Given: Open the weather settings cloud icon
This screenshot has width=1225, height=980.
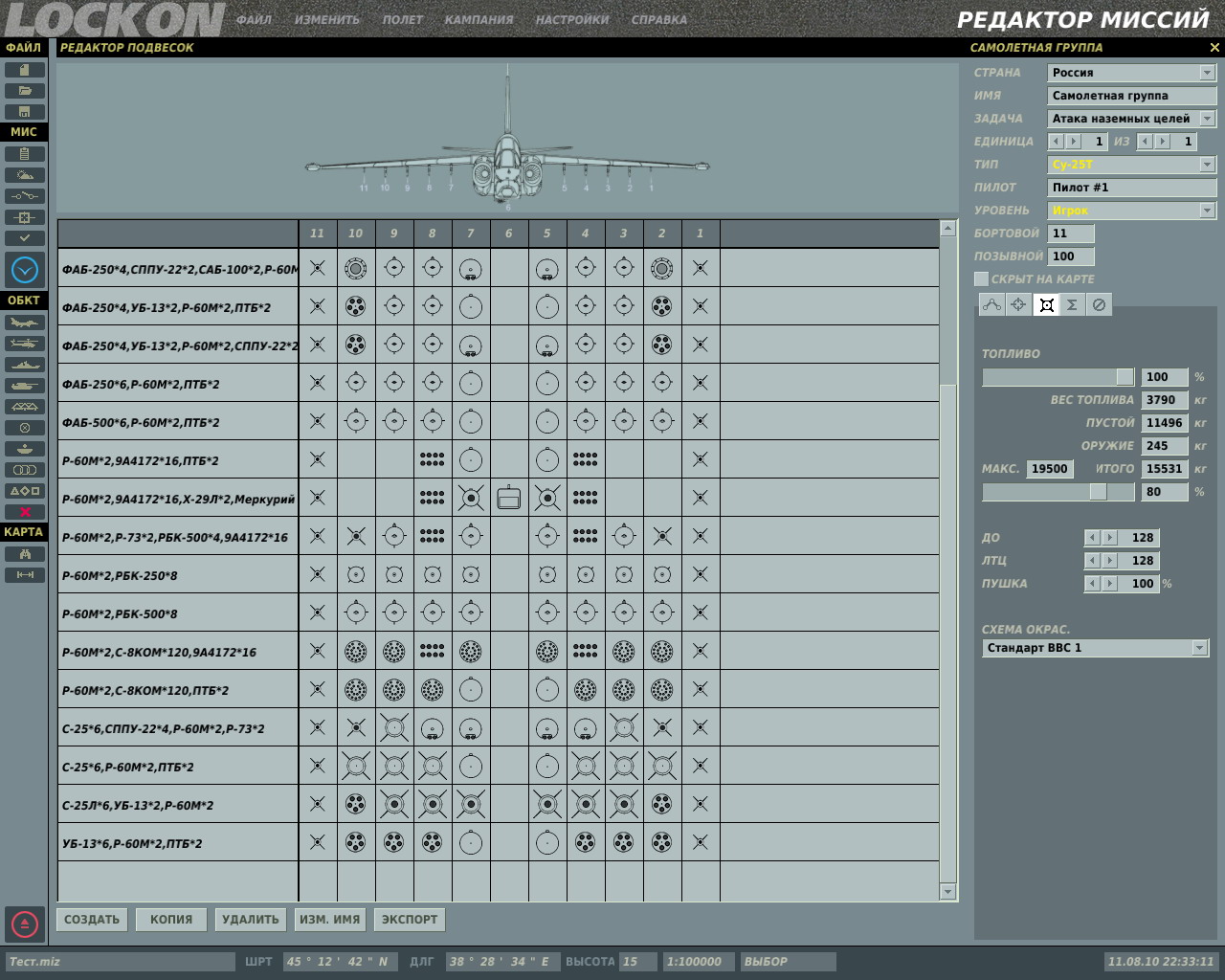Looking at the screenshot, I should (x=25, y=175).
